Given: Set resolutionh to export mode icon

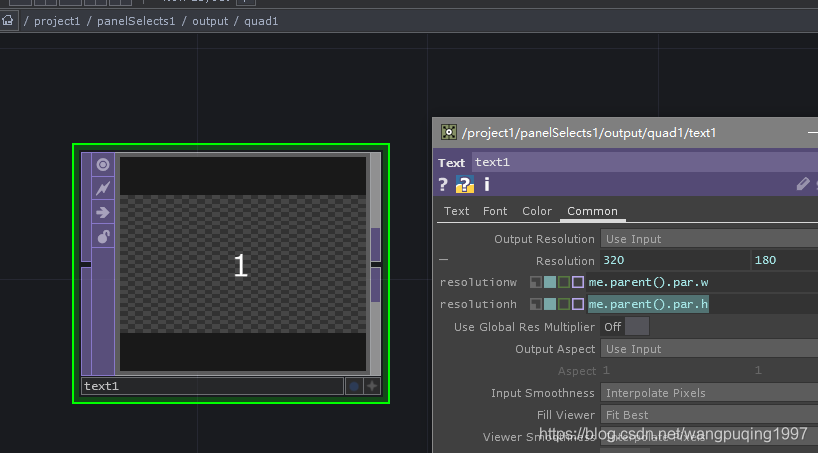Looking at the screenshot, I should pyautogui.click(x=564, y=304).
